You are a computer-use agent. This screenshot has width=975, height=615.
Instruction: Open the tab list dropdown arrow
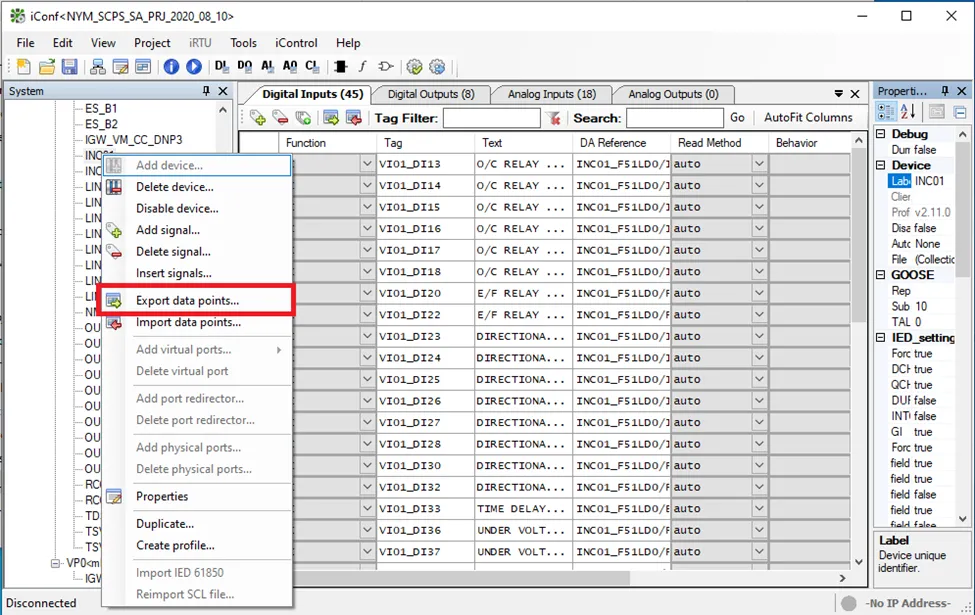point(839,94)
